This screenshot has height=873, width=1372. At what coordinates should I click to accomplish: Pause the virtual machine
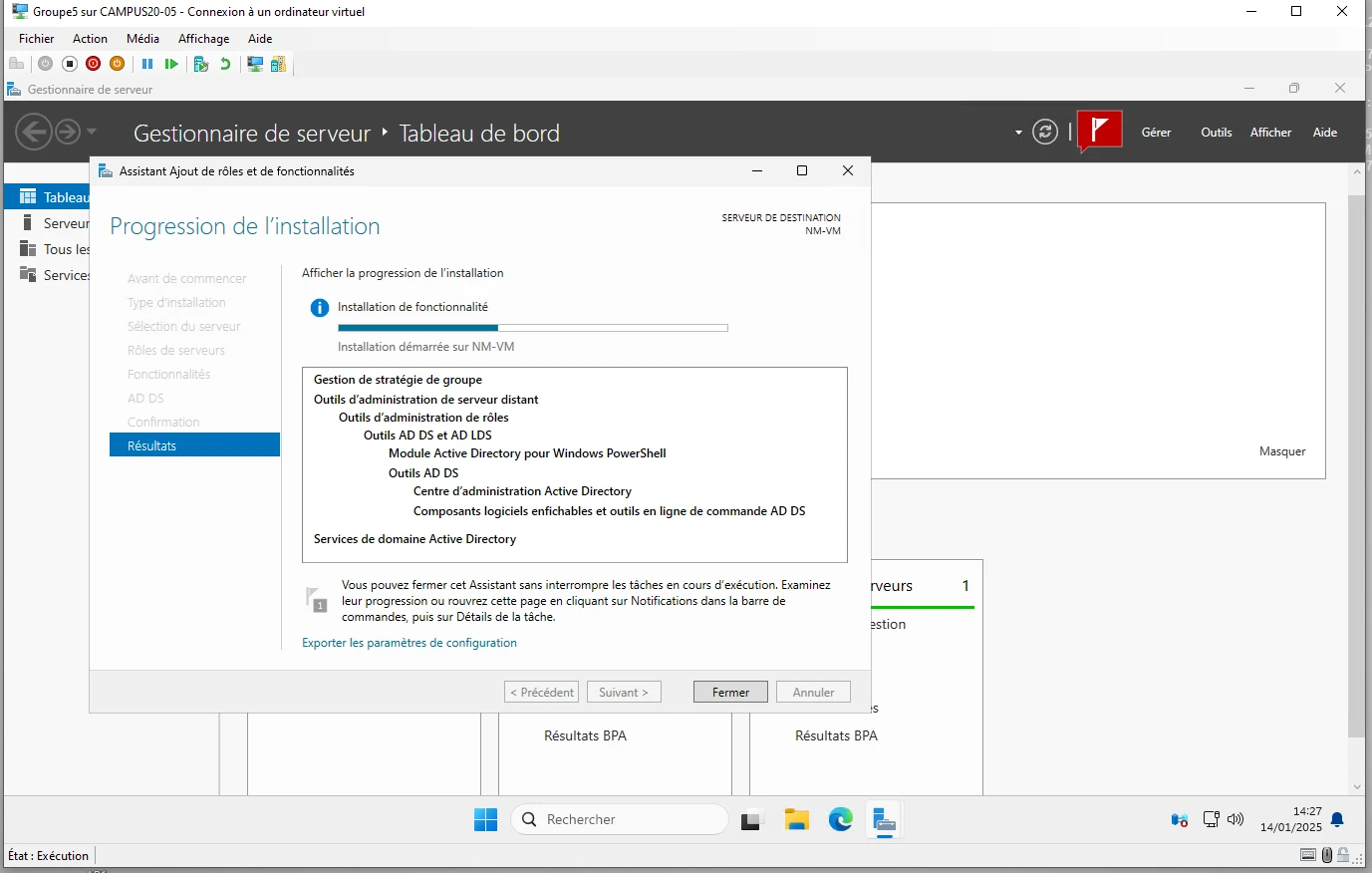[x=147, y=64]
